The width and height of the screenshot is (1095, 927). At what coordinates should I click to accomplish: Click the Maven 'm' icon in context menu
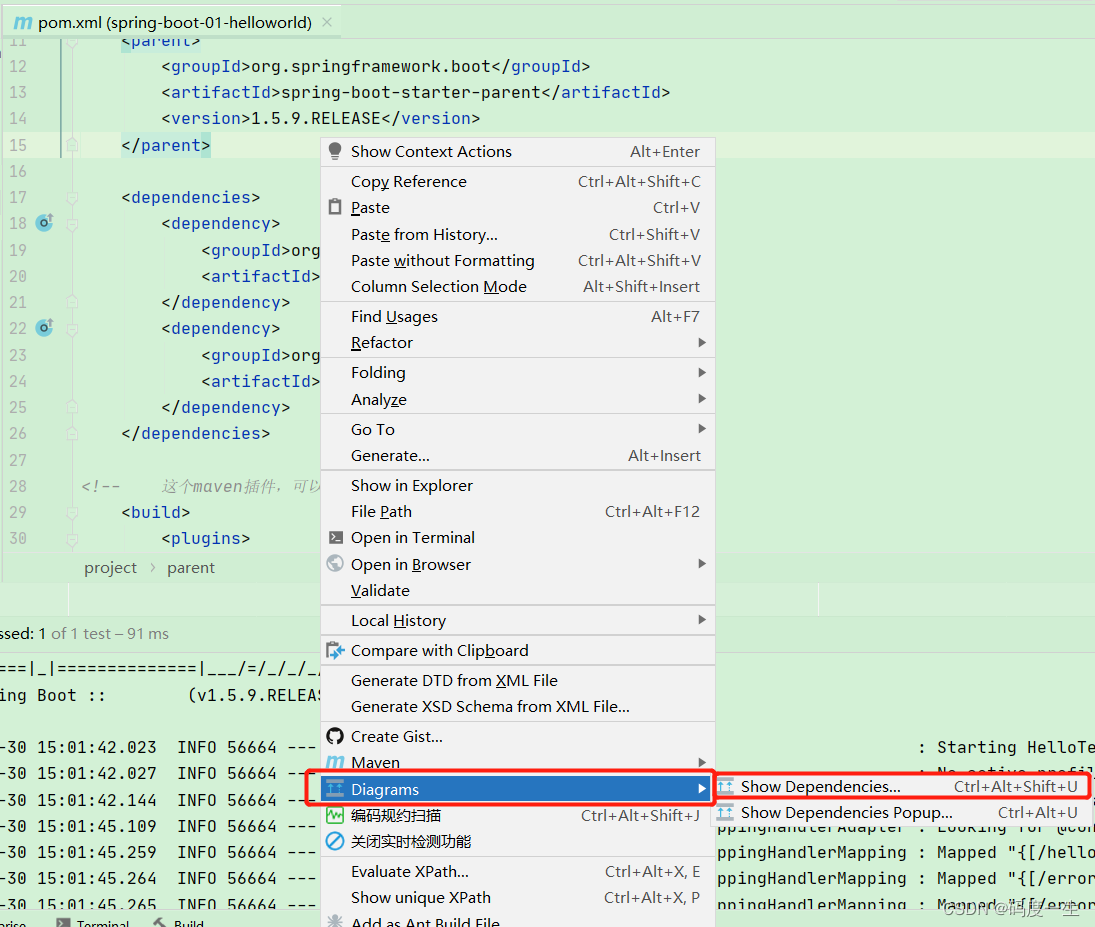pos(335,762)
